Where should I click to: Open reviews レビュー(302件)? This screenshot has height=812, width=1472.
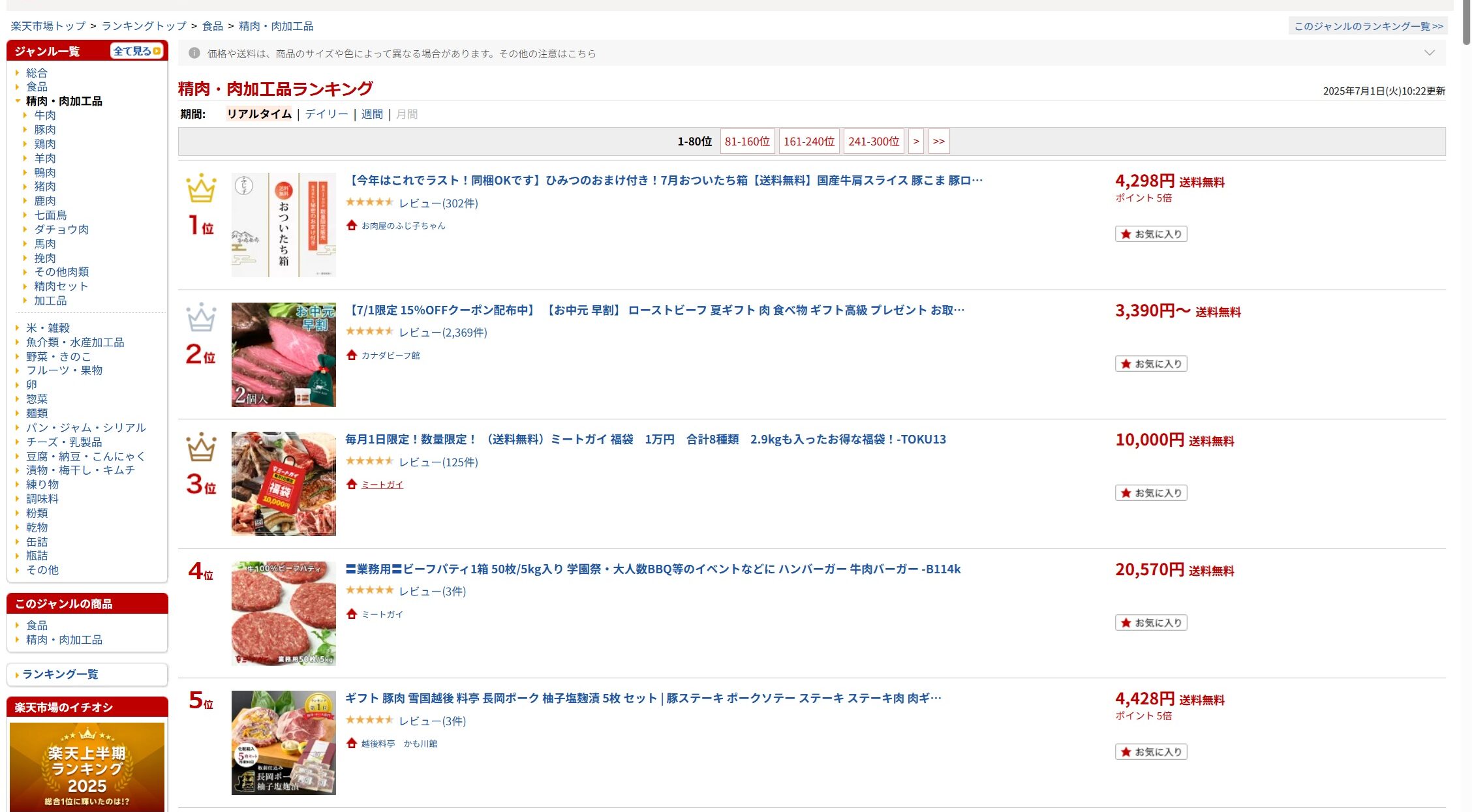coord(438,203)
